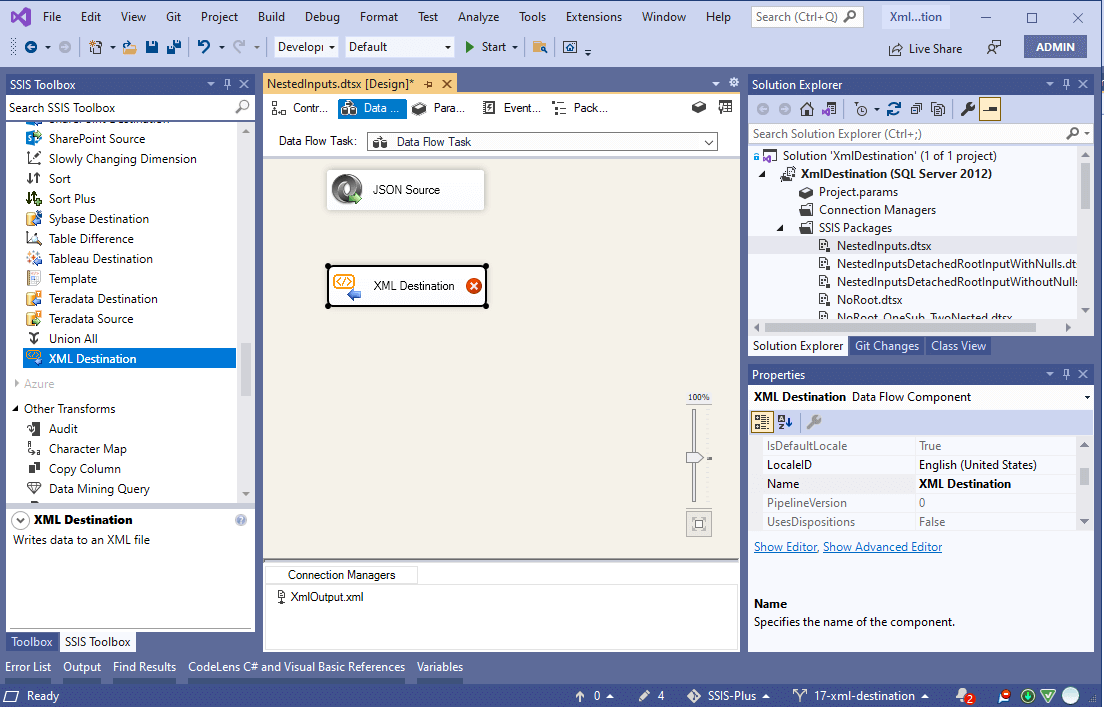
Task: Click the New Project toolbar icon
Action: click(x=95, y=47)
